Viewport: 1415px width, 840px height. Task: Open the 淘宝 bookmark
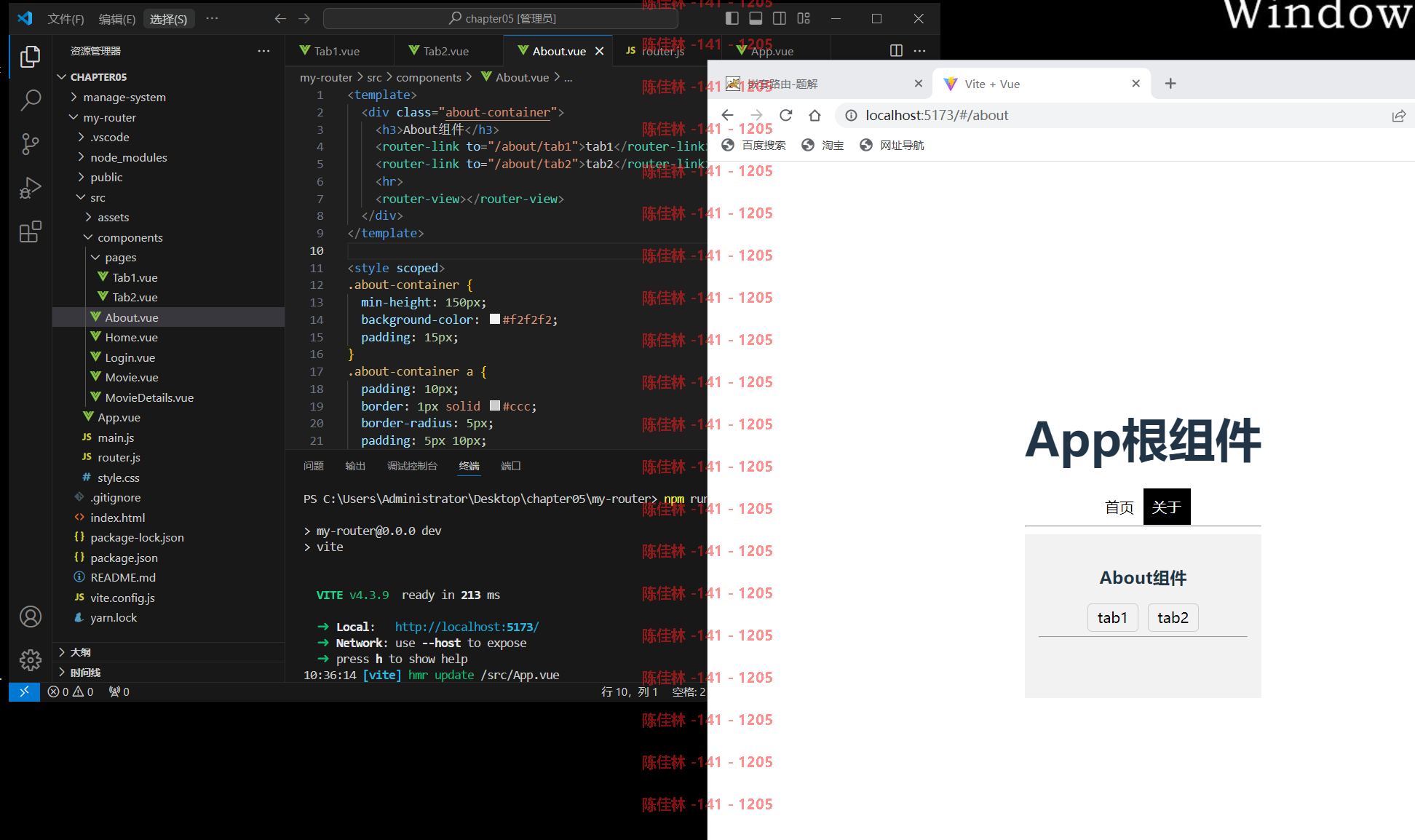click(823, 145)
